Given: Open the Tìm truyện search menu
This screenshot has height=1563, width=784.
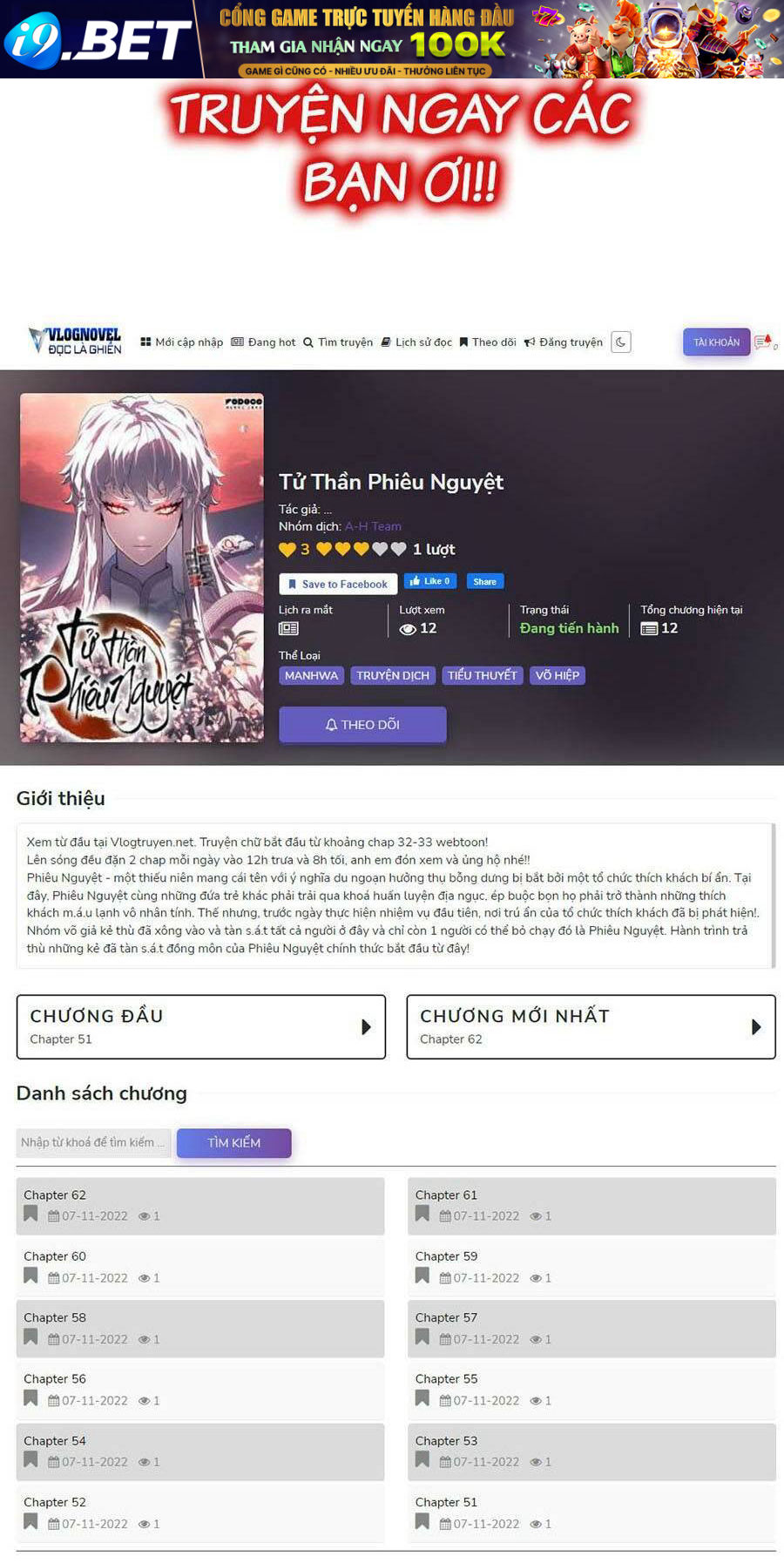Looking at the screenshot, I should [338, 342].
